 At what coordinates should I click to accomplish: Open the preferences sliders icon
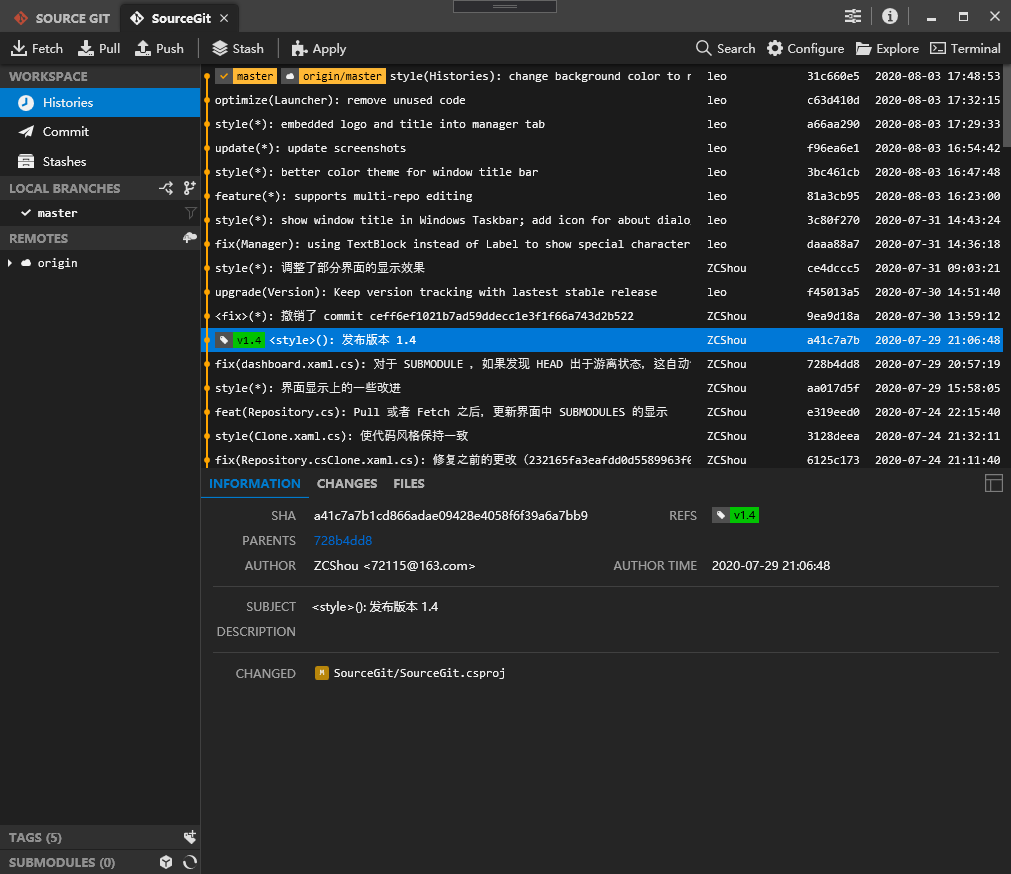point(853,17)
